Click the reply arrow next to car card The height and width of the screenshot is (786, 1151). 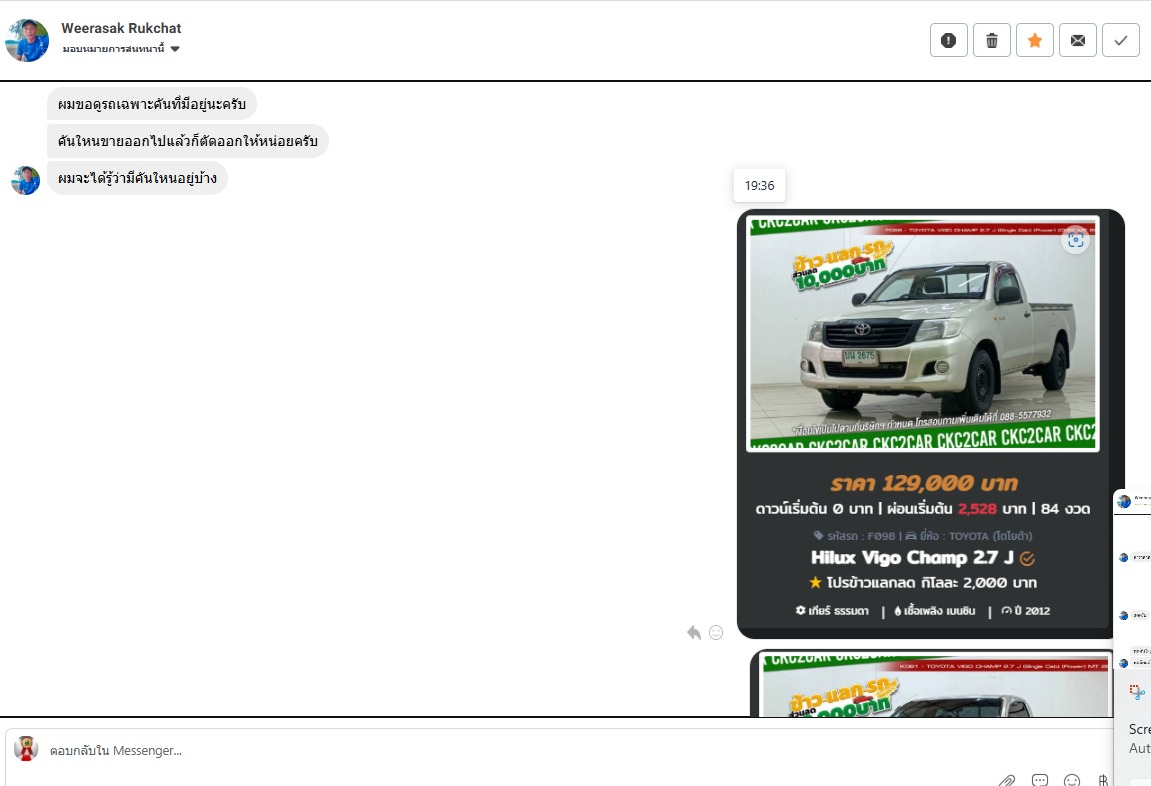click(694, 633)
